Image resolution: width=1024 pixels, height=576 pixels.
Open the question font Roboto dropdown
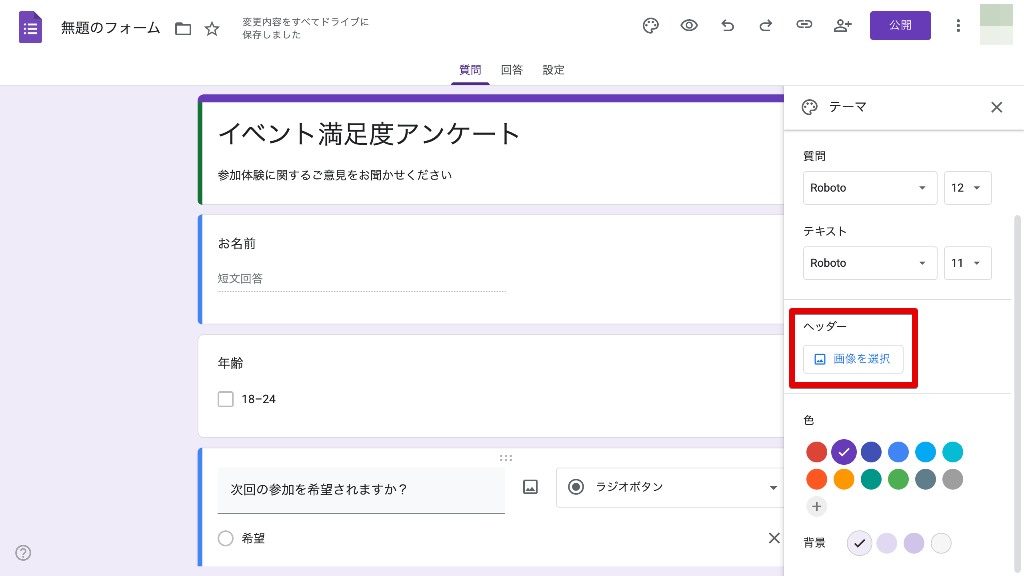(x=869, y=188)
